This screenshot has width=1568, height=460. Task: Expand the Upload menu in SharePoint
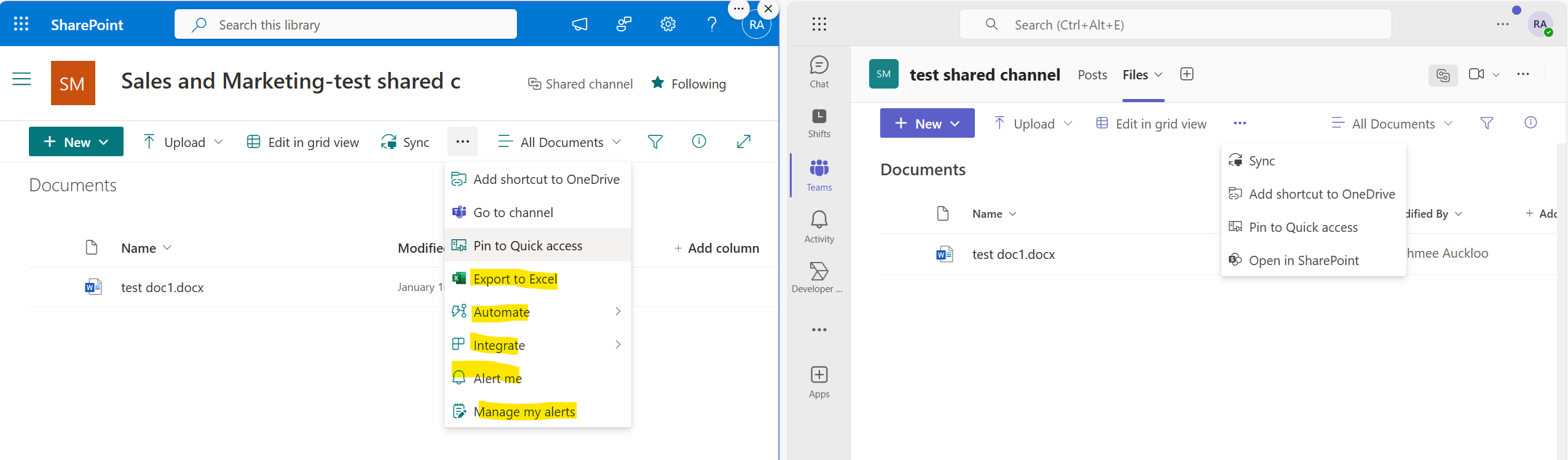pyautogui.click(x=183, y=142)
